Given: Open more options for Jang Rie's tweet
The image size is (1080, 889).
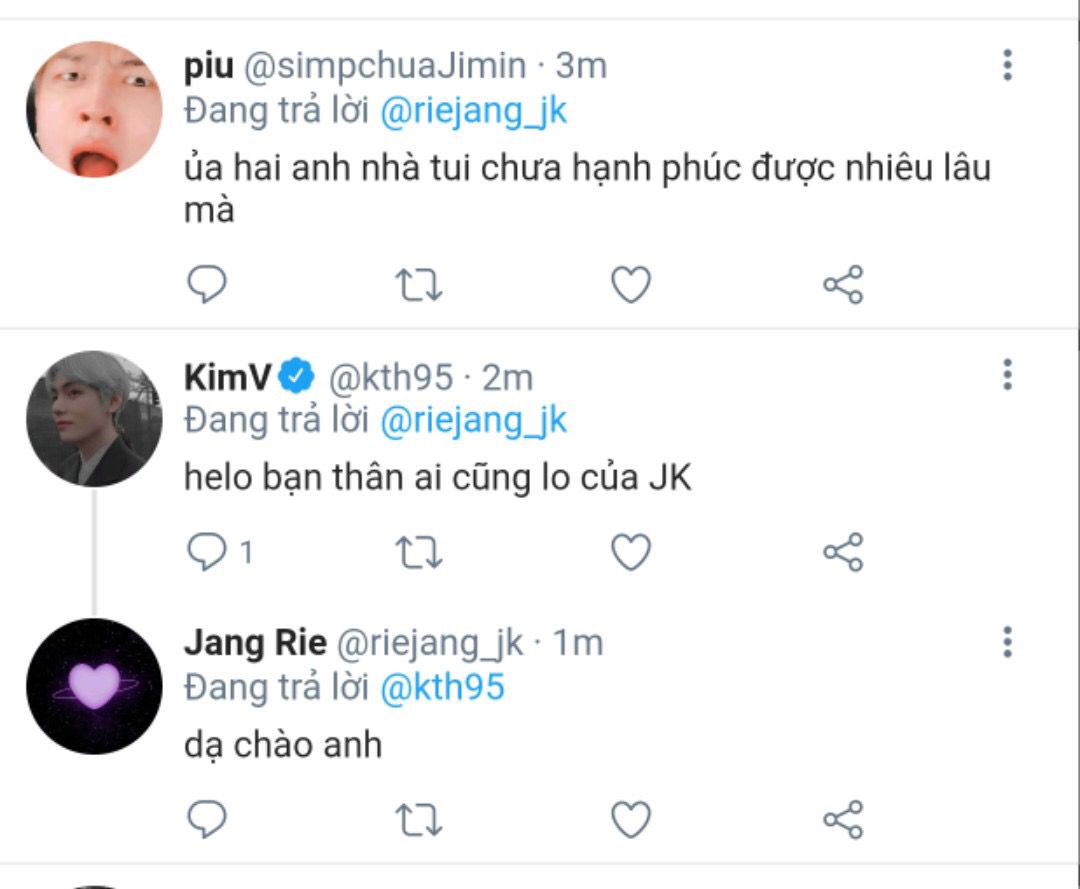Looking at the screenshot, I should point(1007,641).
